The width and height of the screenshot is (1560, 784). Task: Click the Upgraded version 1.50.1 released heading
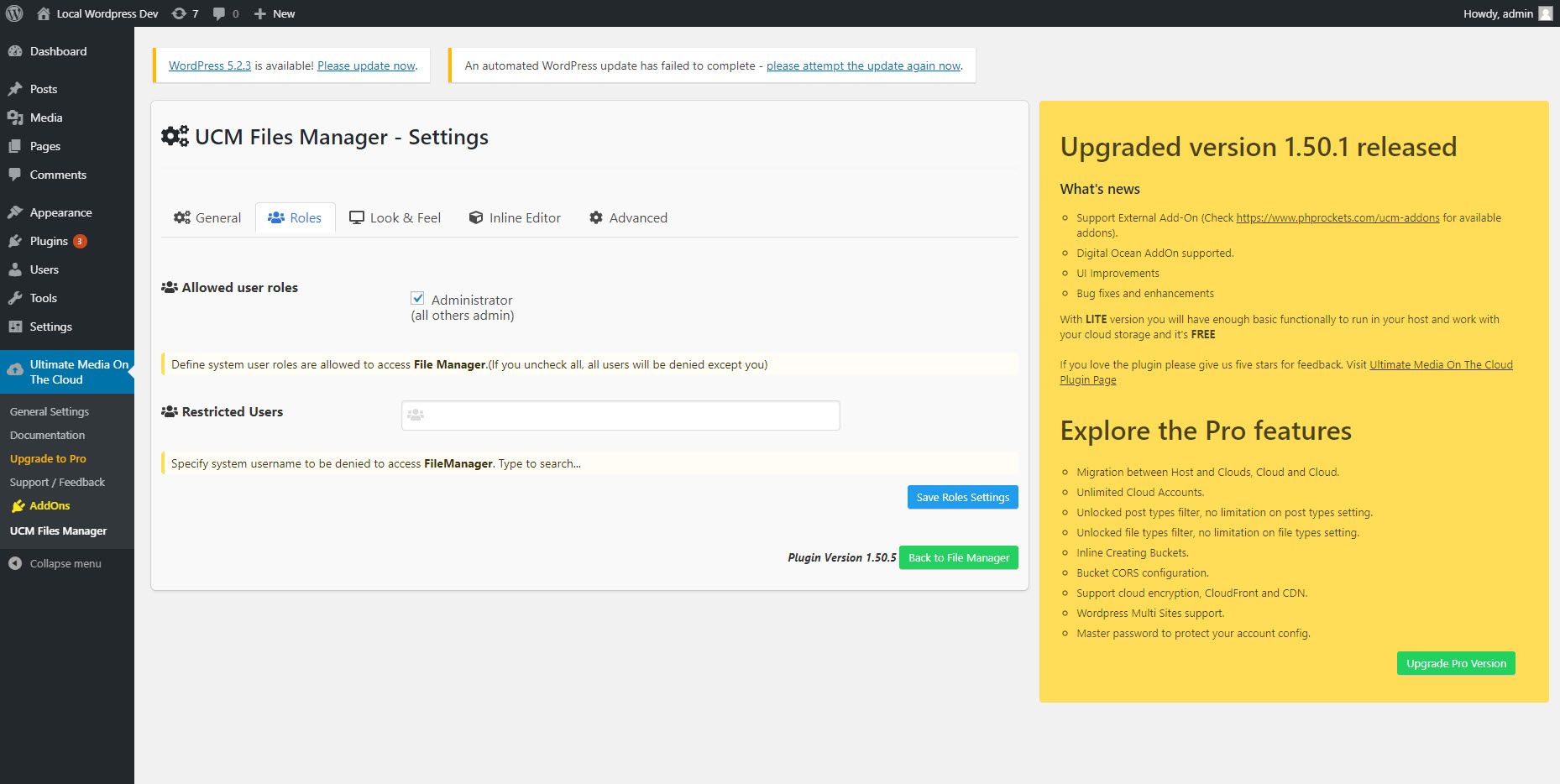coord(1259,147)
